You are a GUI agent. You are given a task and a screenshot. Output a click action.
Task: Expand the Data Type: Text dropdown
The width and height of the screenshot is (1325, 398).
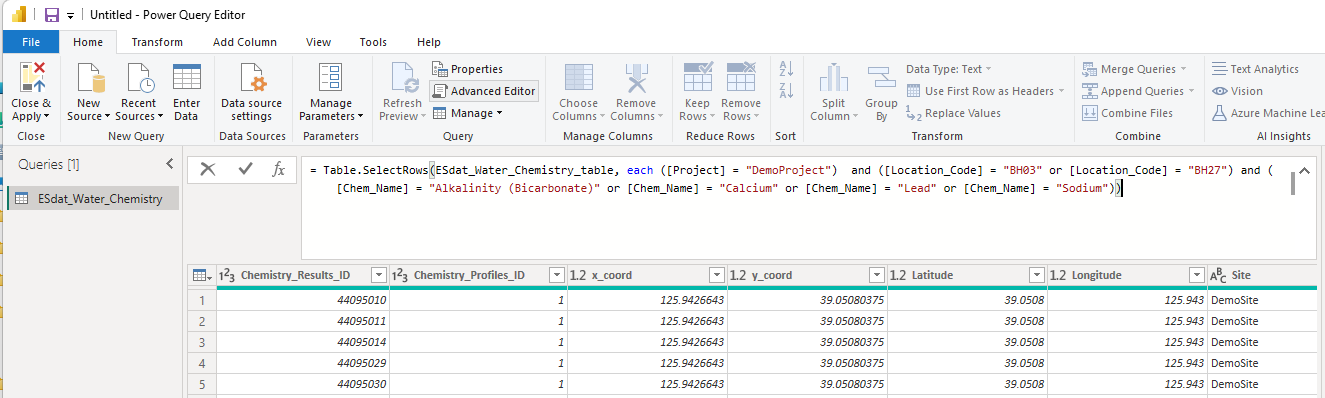(x=949, y=69)
